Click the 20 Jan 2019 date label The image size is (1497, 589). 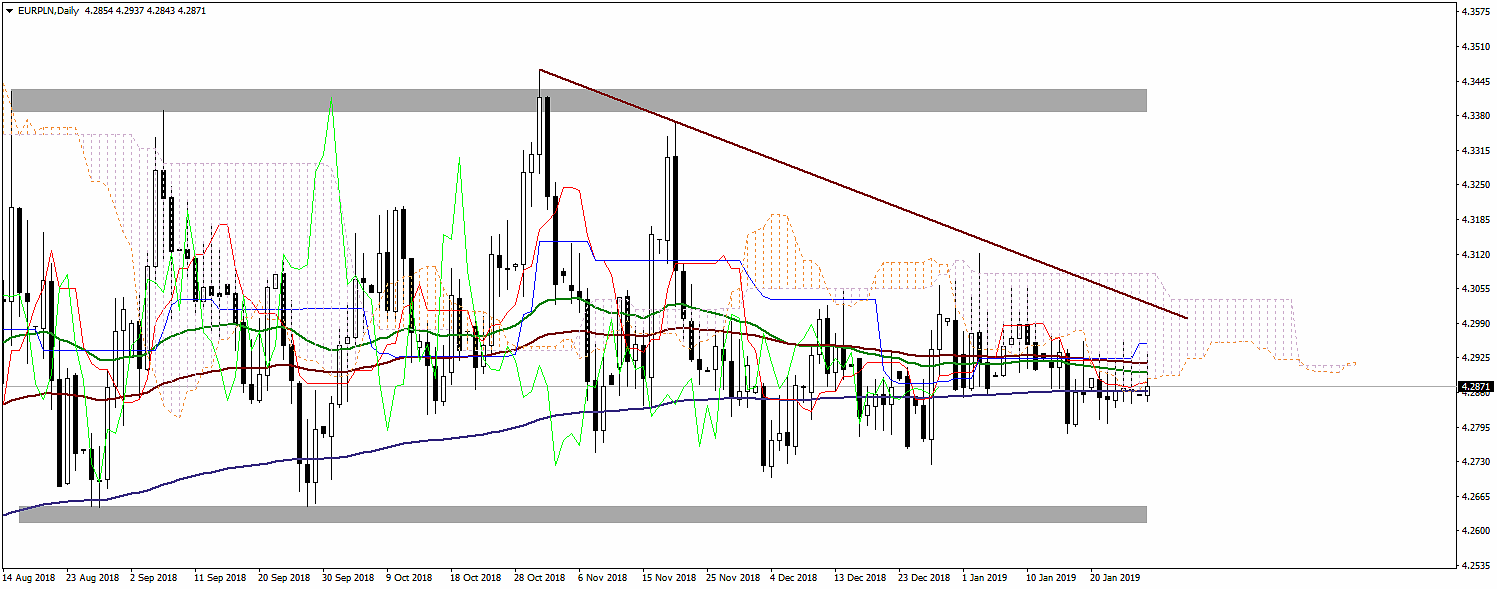click(1115, 578)
